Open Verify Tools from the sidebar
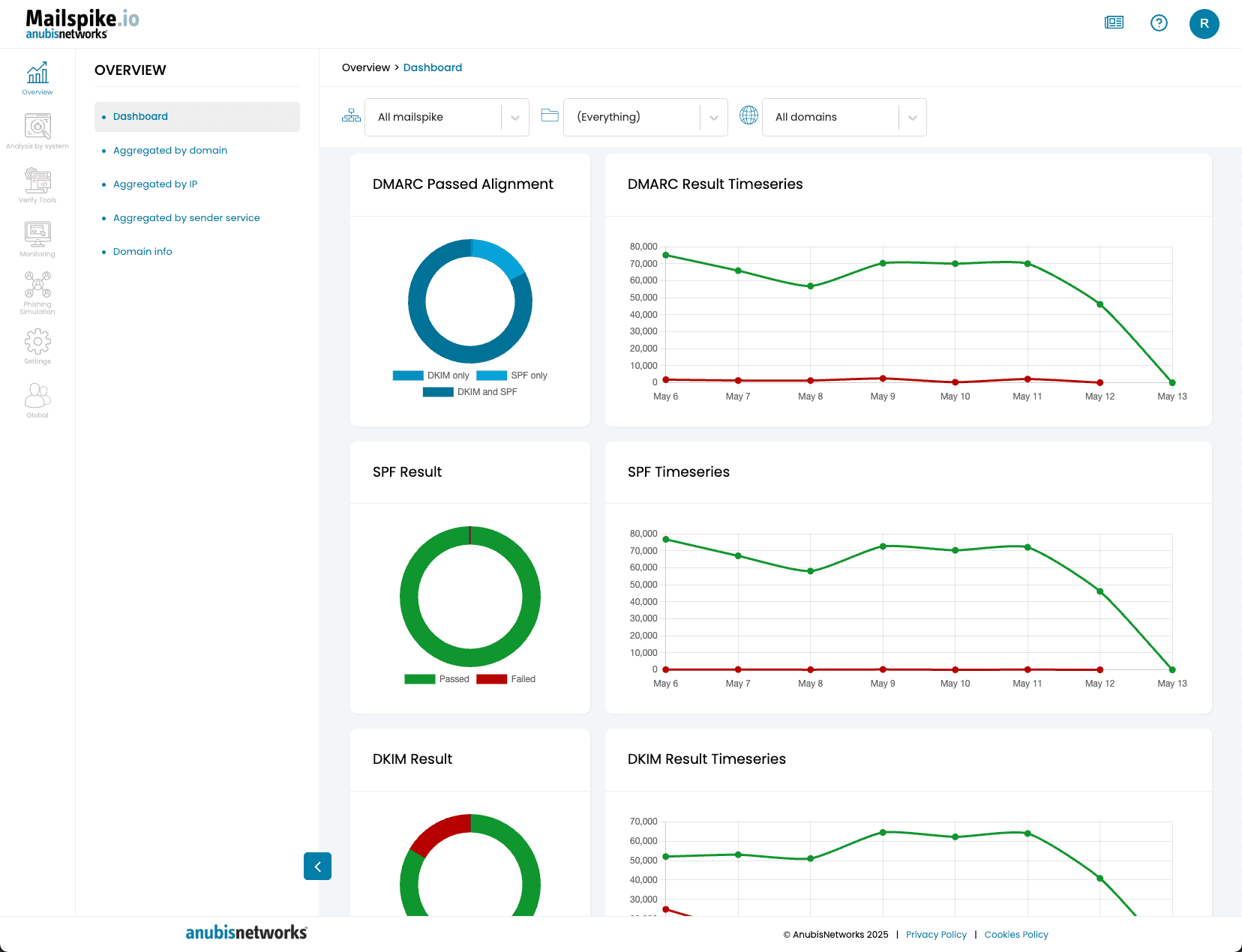Image resolution: width=1242 pixels, height=952 pixels. click(x=37, y=185)
